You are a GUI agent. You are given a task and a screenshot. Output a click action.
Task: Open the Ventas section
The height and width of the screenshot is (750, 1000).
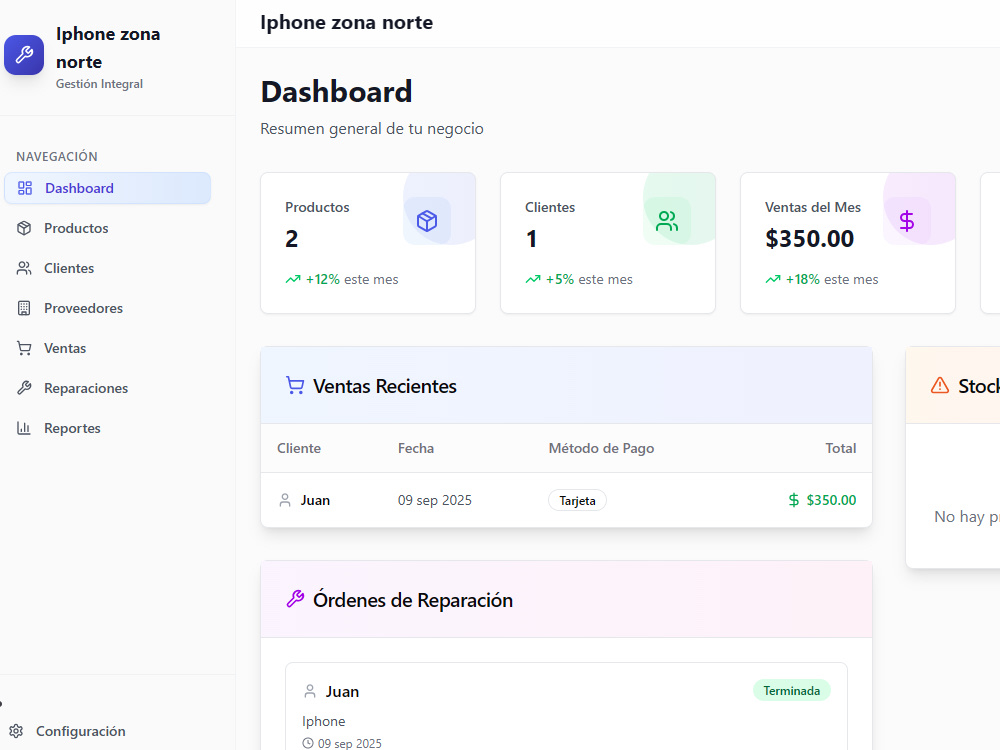click(108, 348)
